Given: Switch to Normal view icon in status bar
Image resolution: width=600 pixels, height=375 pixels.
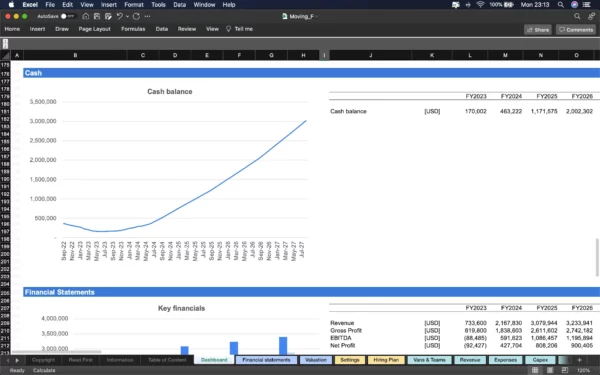Looking at the screenshot, I should pyautogui.click(x=535, y=370).
